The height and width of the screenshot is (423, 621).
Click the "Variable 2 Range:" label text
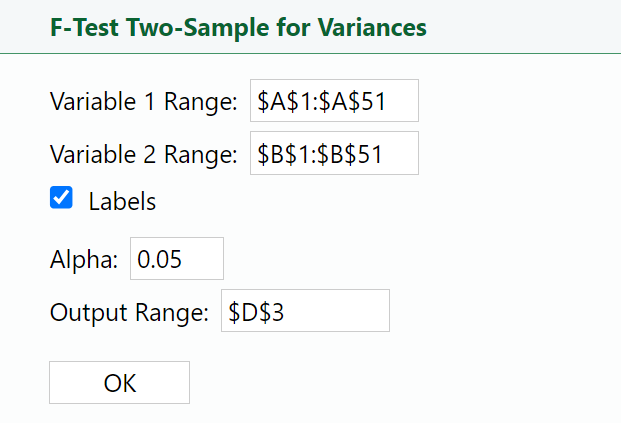(144, 155)
